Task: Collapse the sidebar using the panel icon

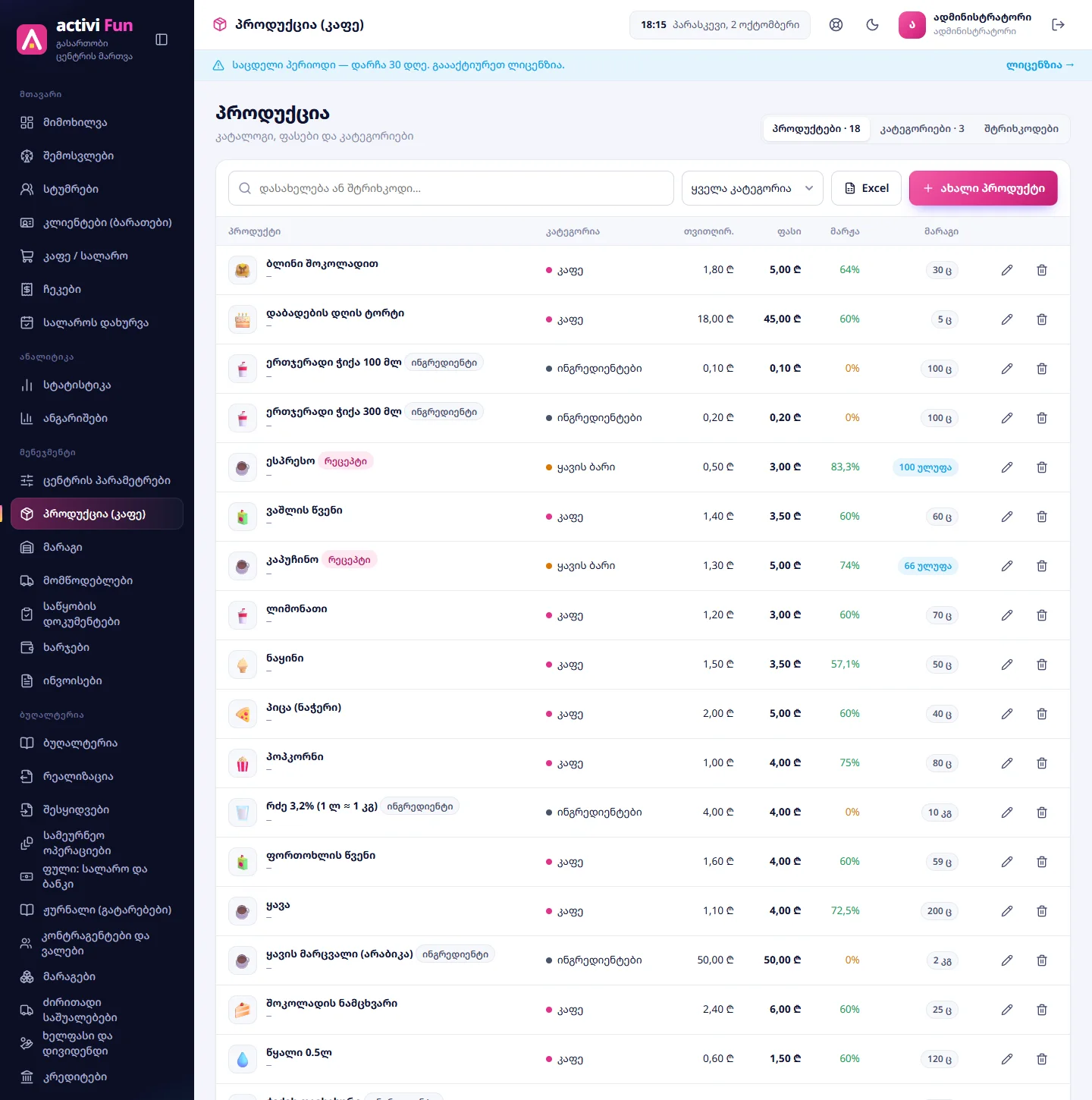Action: [x=162, y=39]
